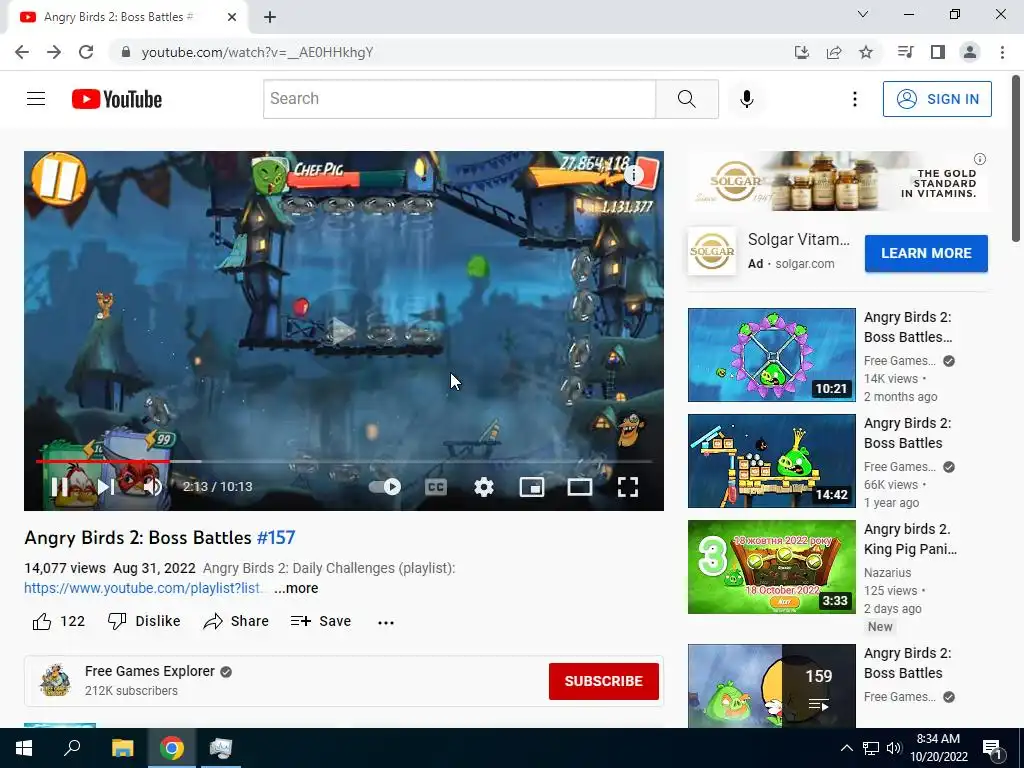Show the video info card
The height and width of the screenshot is (768, 1024).
(633, 174)
